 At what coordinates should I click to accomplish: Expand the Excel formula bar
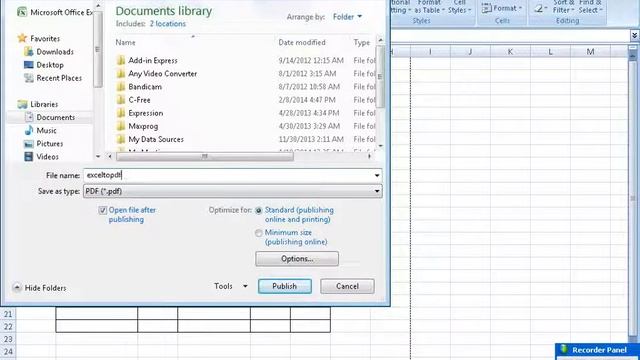634,36
